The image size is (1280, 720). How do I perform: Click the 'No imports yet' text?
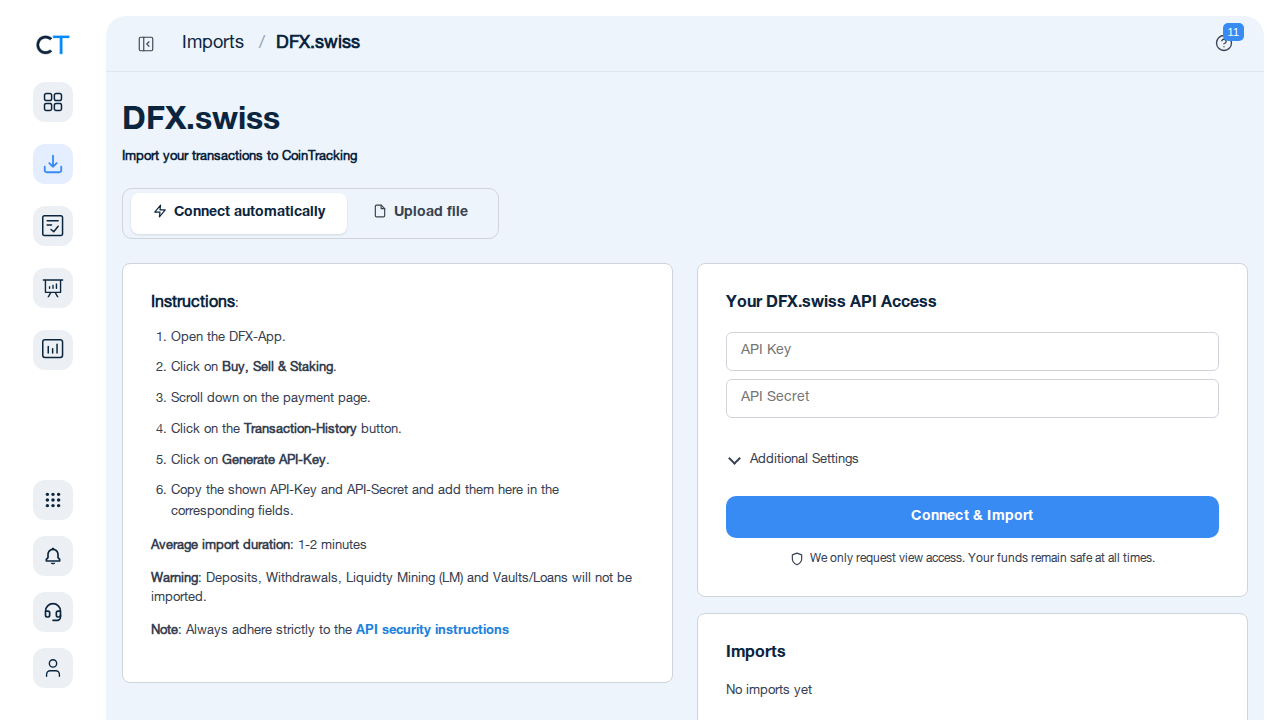(x=769, y=690)
